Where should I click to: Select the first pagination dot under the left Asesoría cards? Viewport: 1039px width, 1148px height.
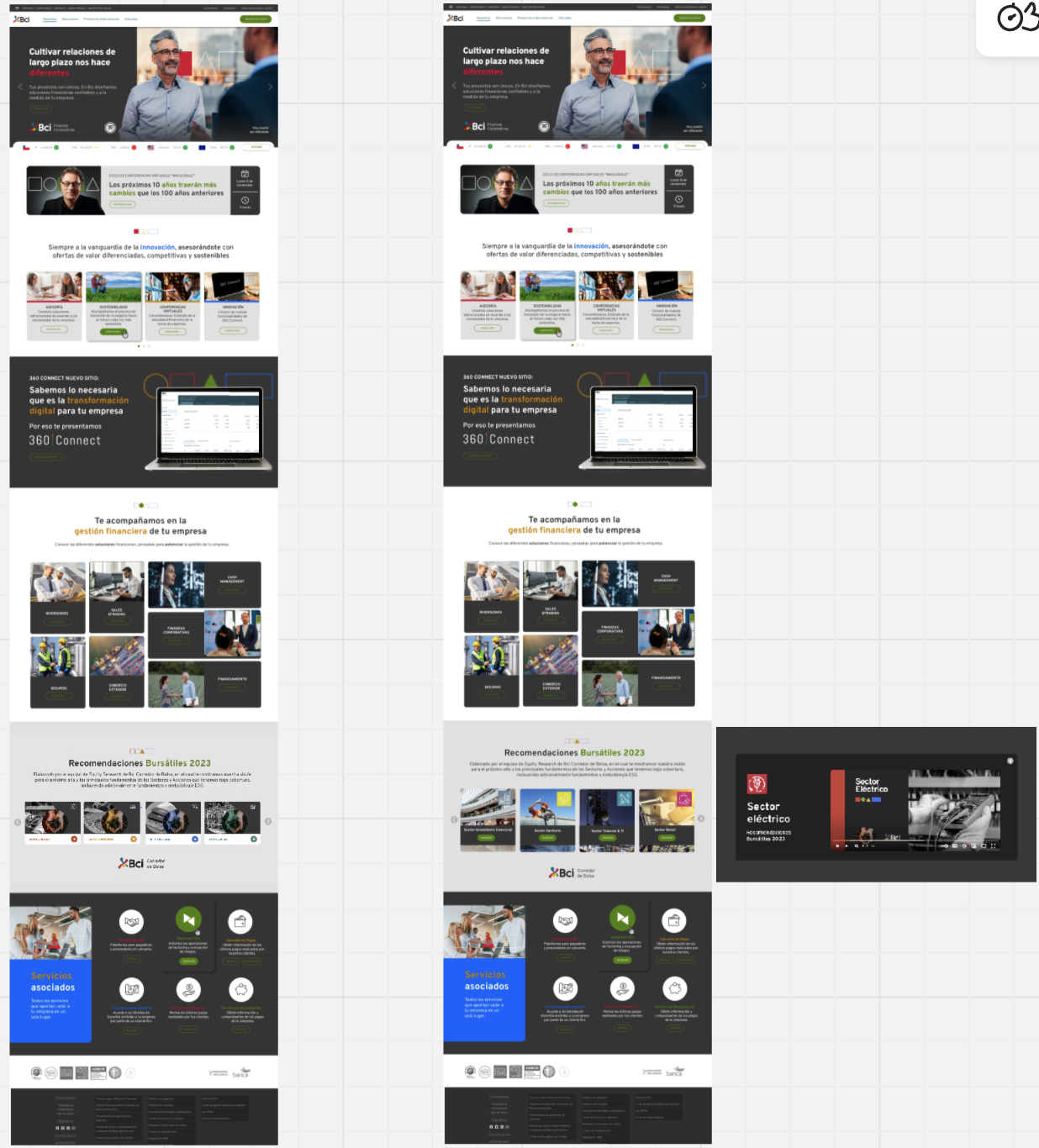(139, 346)
